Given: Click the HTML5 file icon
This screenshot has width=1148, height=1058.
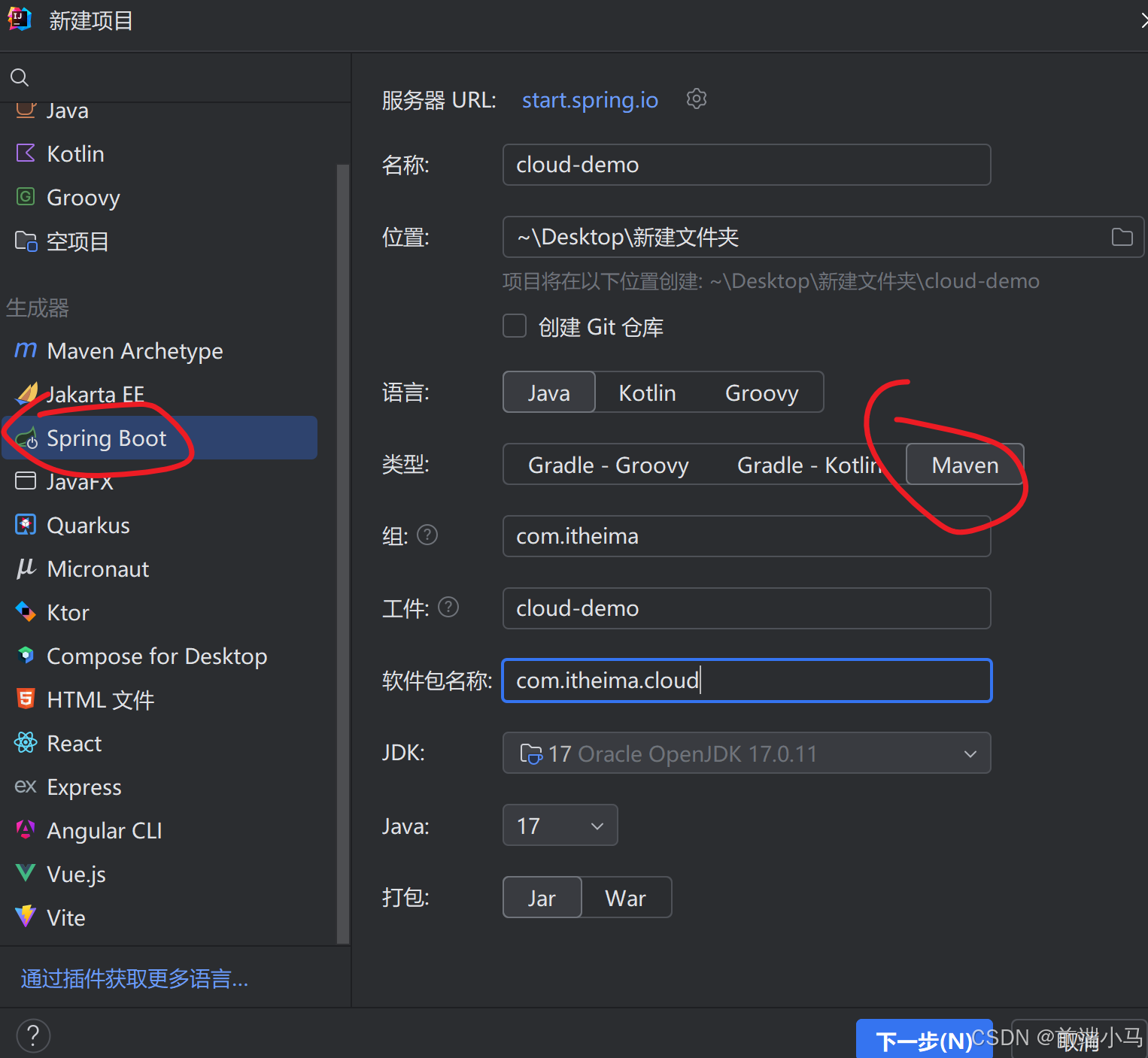Looking at the screenshot, I should (26, 699).
